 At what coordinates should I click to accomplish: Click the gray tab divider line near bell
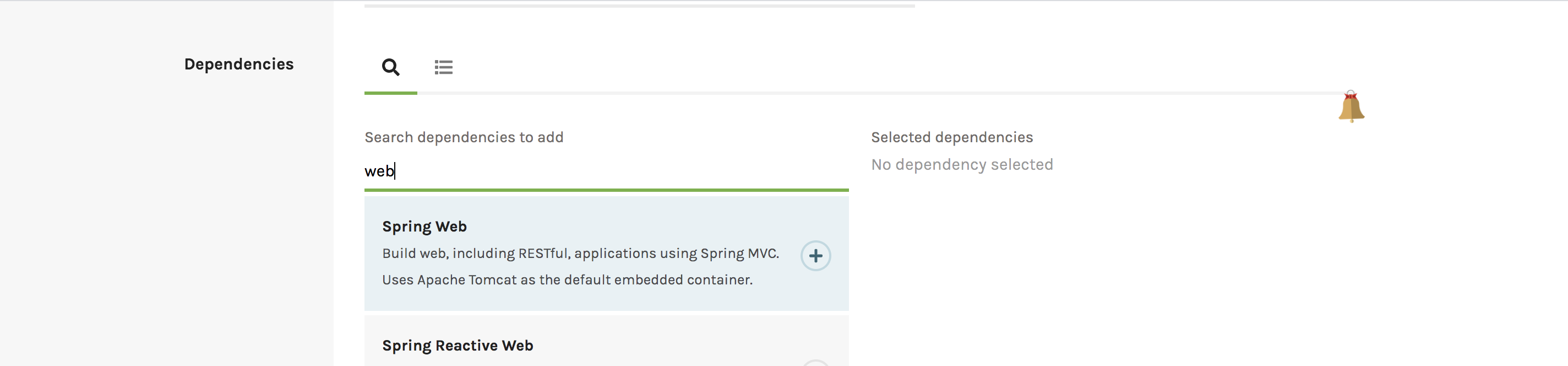pyautogui.click(x=878, y=93)
